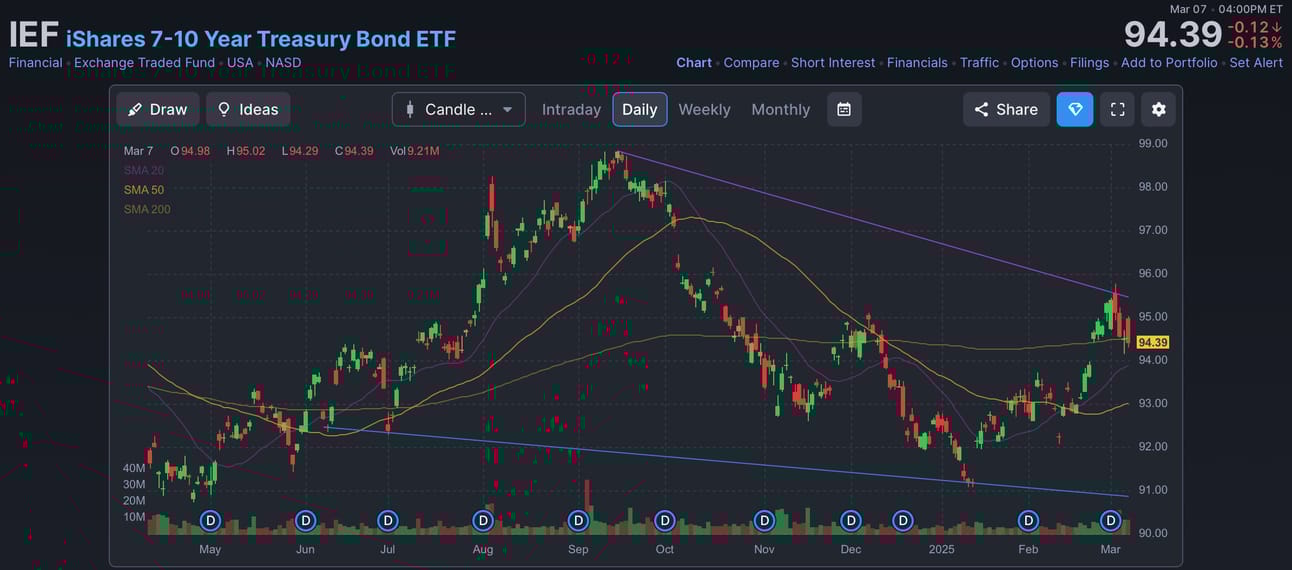This screenshot has height=570, width=1292.
Task: Click Exchange Traded Fund link
Action: (144, 62)
